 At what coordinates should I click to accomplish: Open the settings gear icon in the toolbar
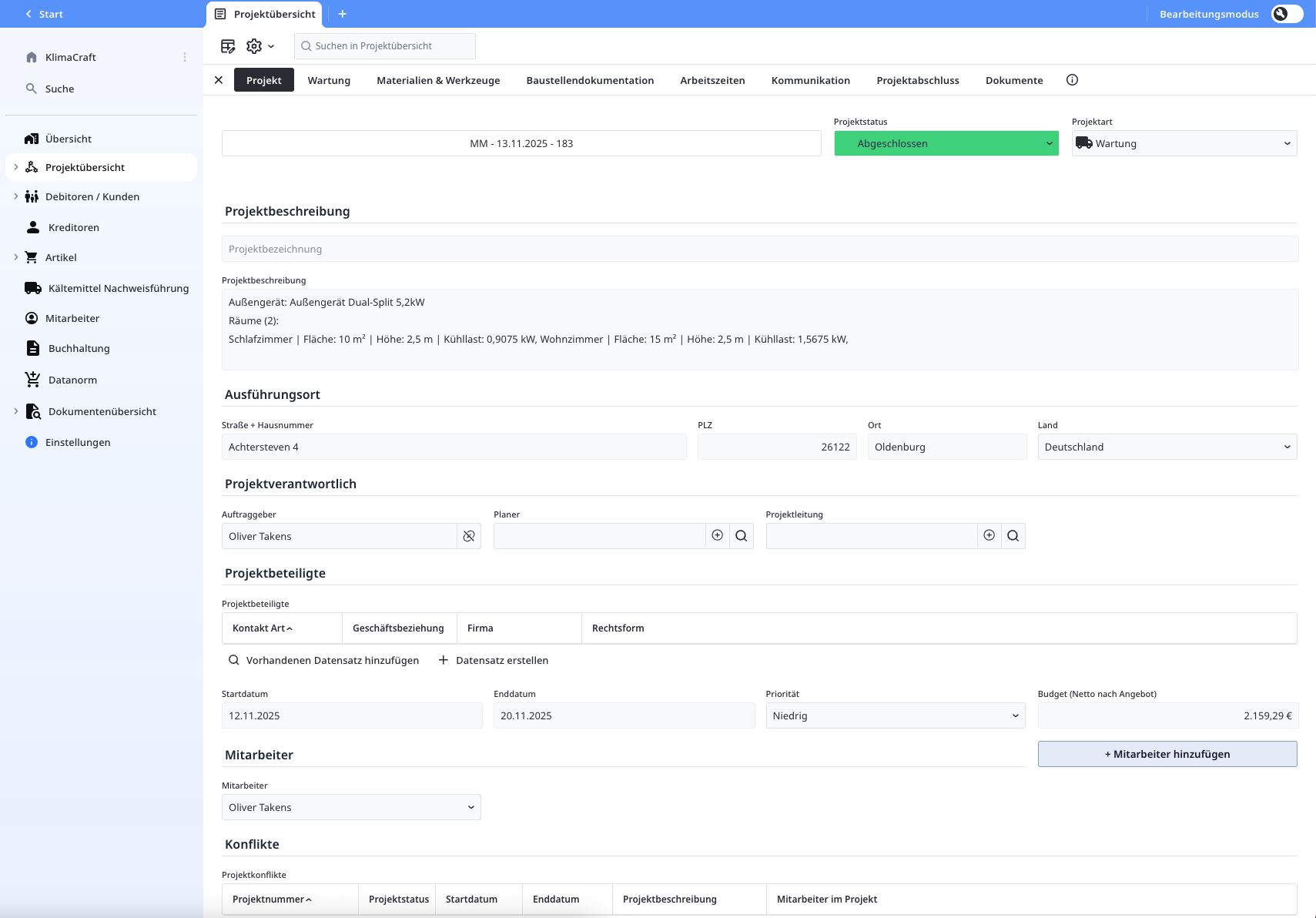254,45
